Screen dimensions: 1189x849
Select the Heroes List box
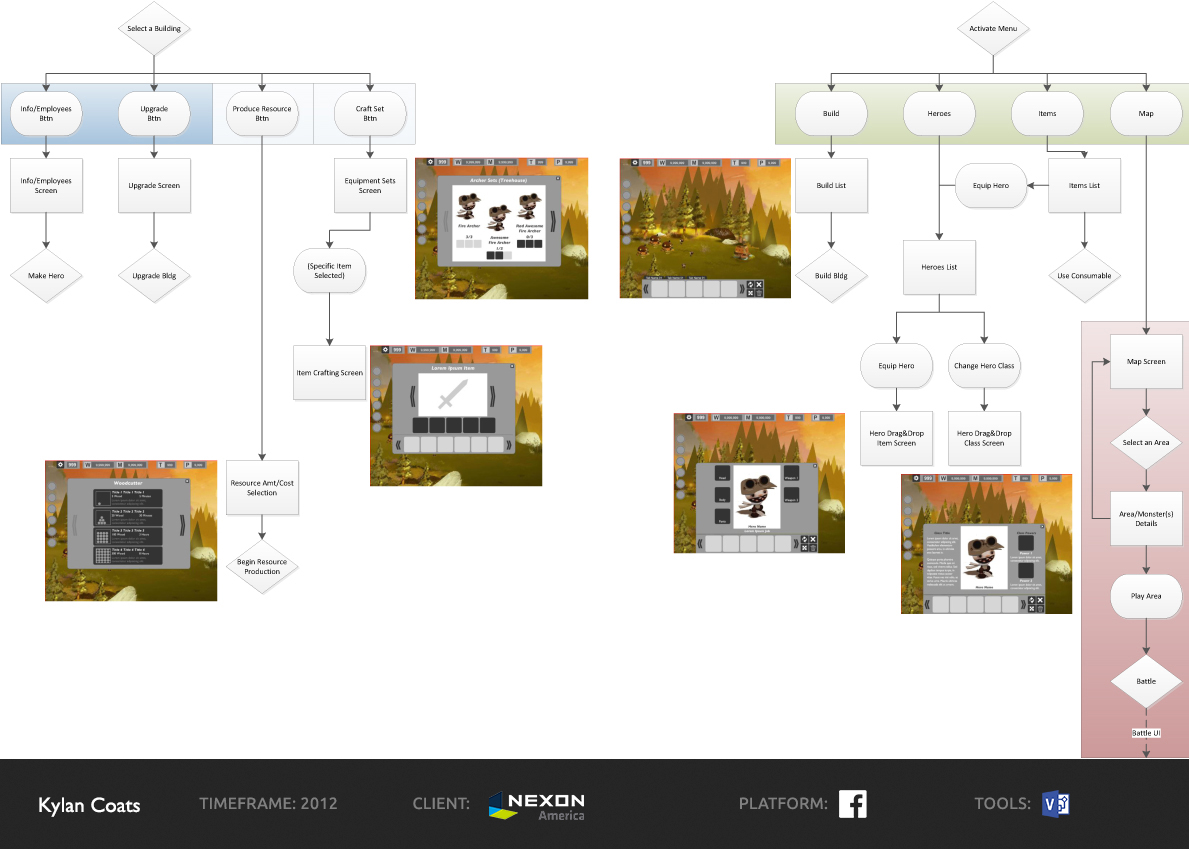click(939, 267)
